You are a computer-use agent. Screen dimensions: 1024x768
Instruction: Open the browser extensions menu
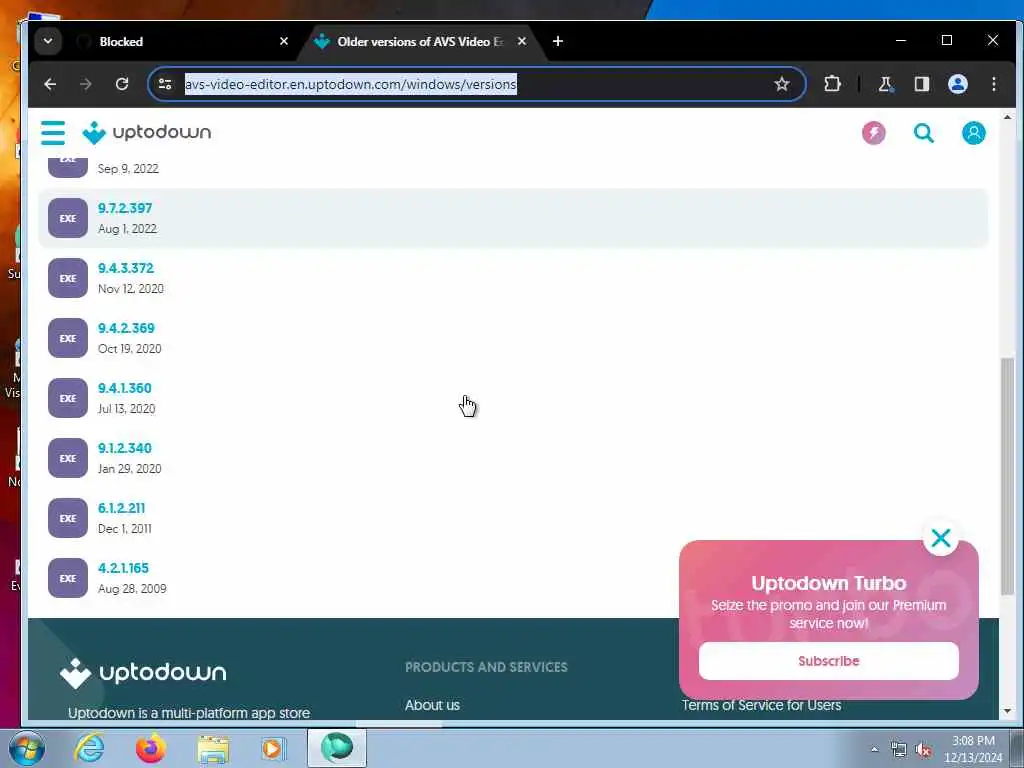pos(832,84)
